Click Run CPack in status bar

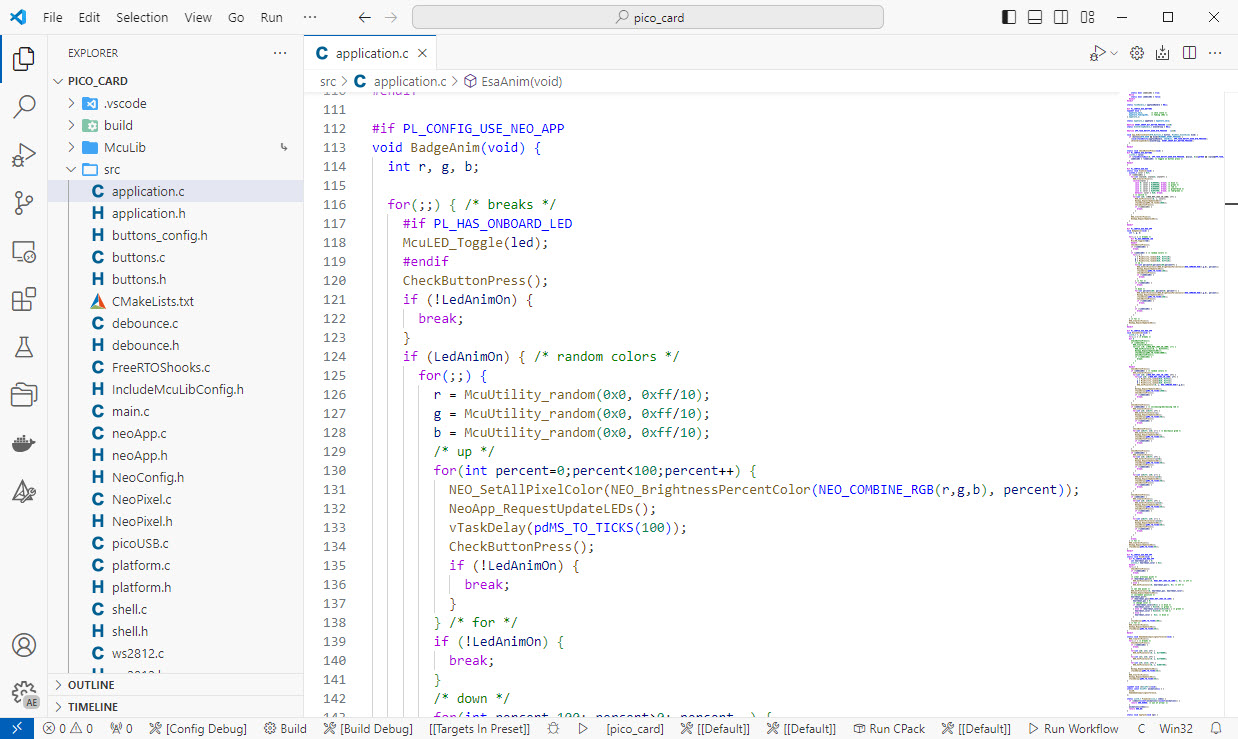(889, 729)
